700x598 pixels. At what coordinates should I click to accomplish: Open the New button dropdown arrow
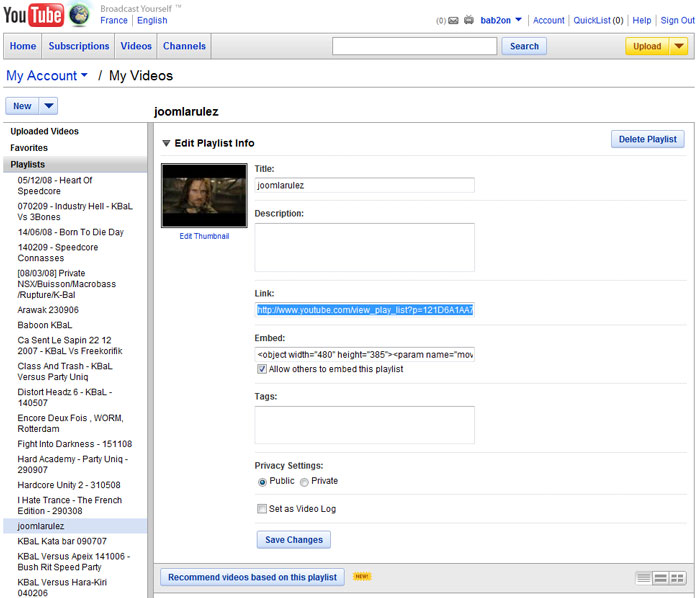pos(49,106)
